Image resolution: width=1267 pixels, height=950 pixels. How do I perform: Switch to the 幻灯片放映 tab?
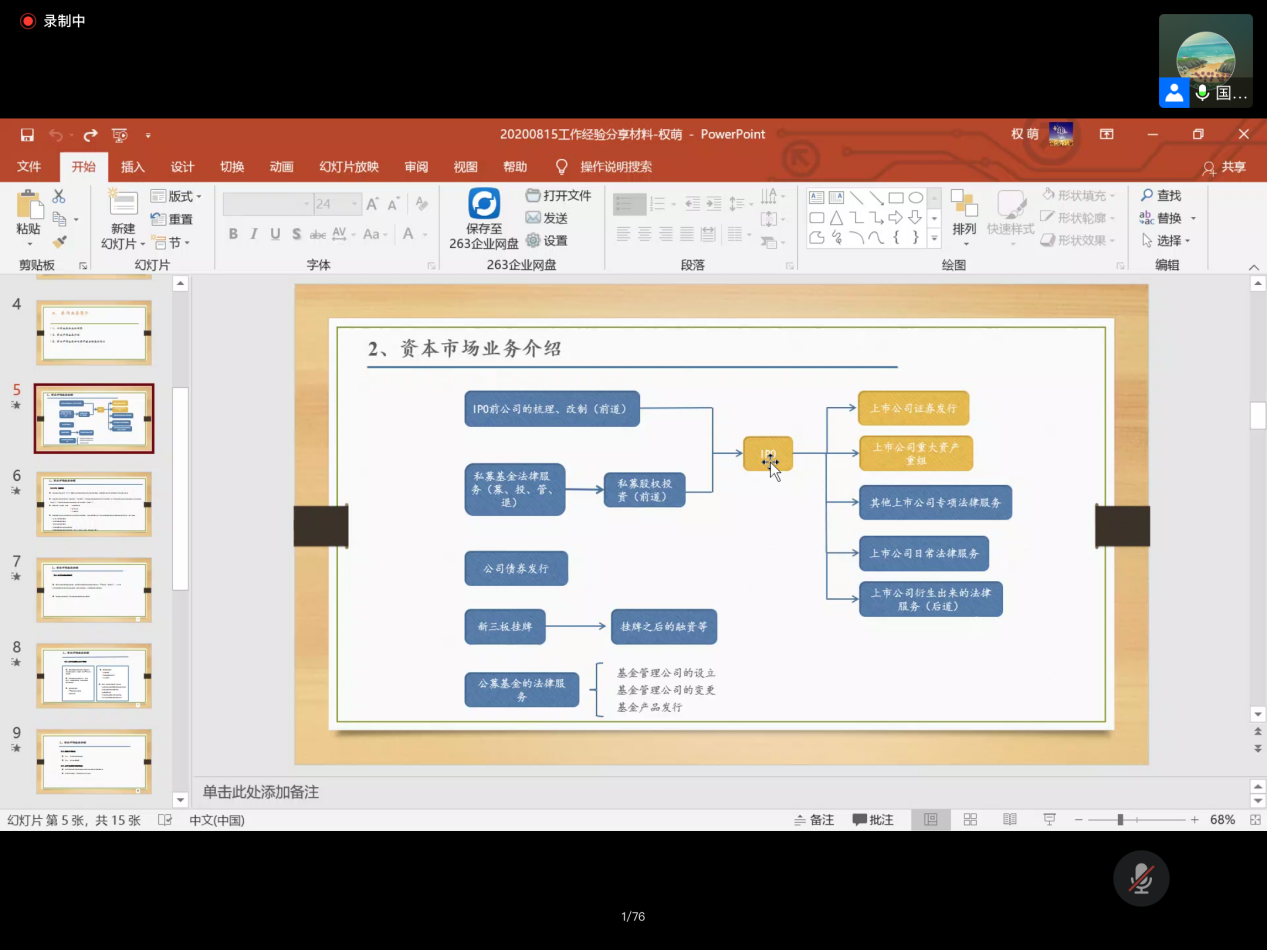coord(349,167)
